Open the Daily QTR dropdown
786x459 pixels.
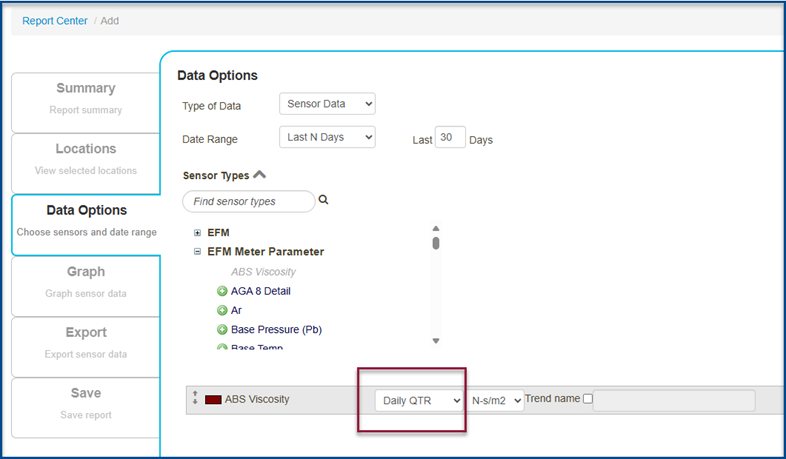(419, 400)
